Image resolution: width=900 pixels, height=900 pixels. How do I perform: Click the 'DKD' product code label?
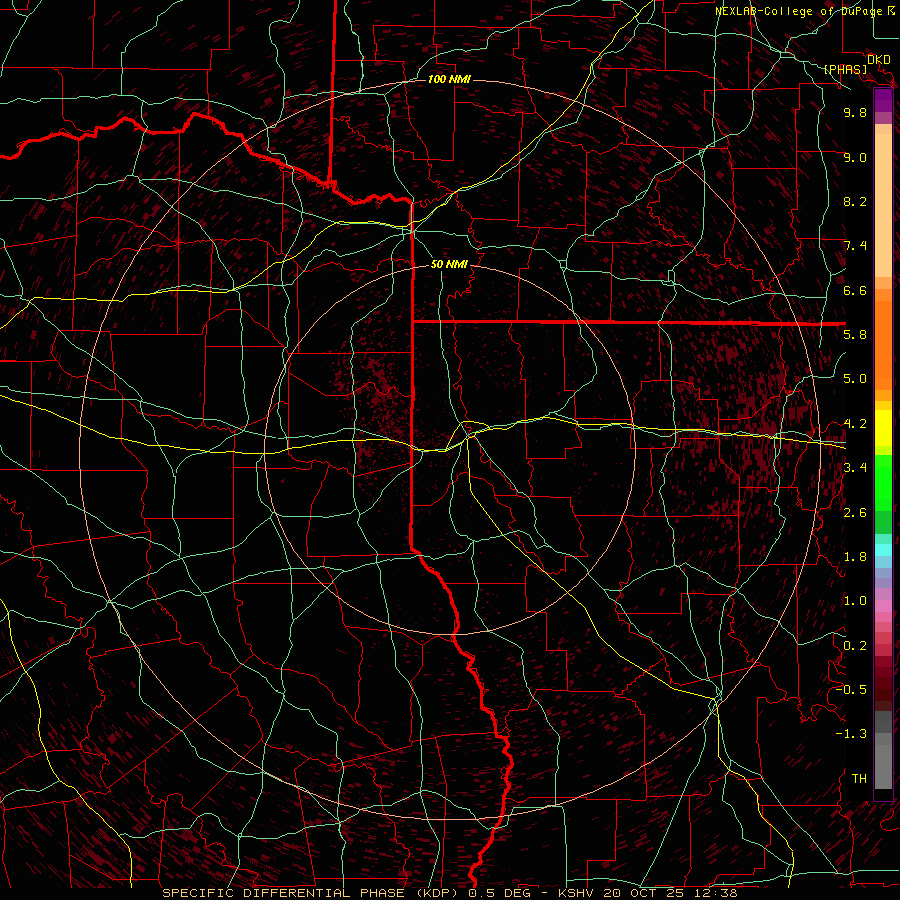(879, 60)
